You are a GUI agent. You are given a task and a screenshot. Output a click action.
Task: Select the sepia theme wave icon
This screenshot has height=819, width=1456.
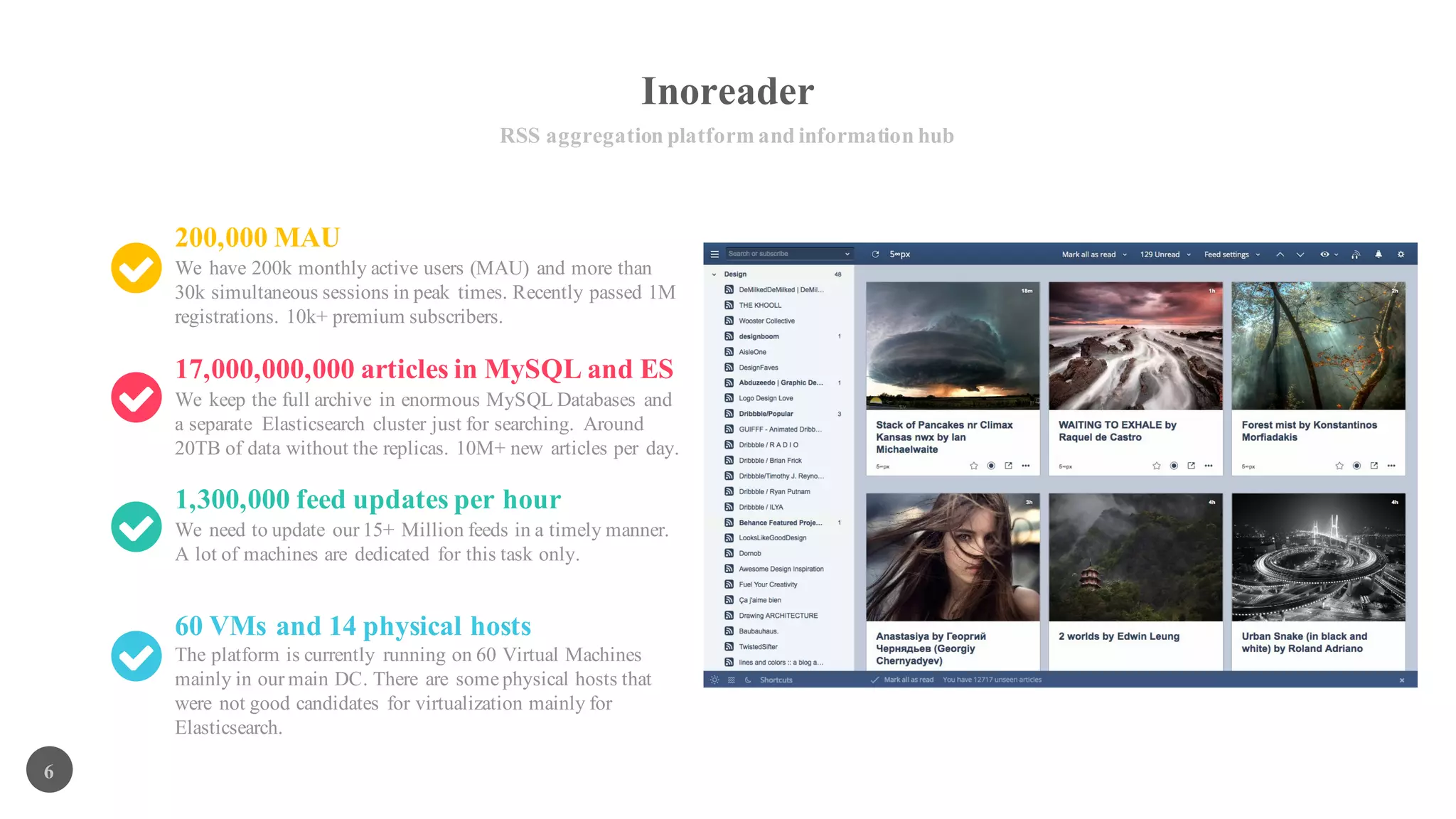tap(731, 680)
